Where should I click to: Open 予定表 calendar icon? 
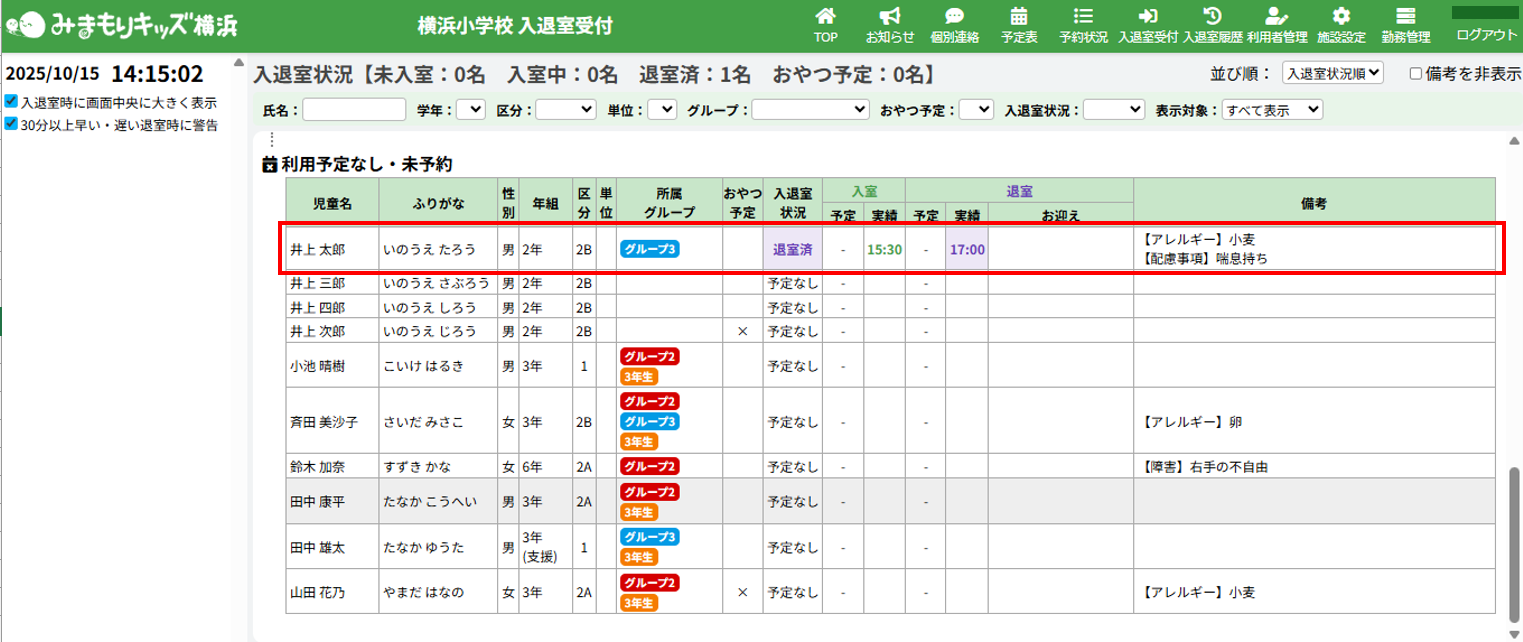click(x=1019, y=17)
